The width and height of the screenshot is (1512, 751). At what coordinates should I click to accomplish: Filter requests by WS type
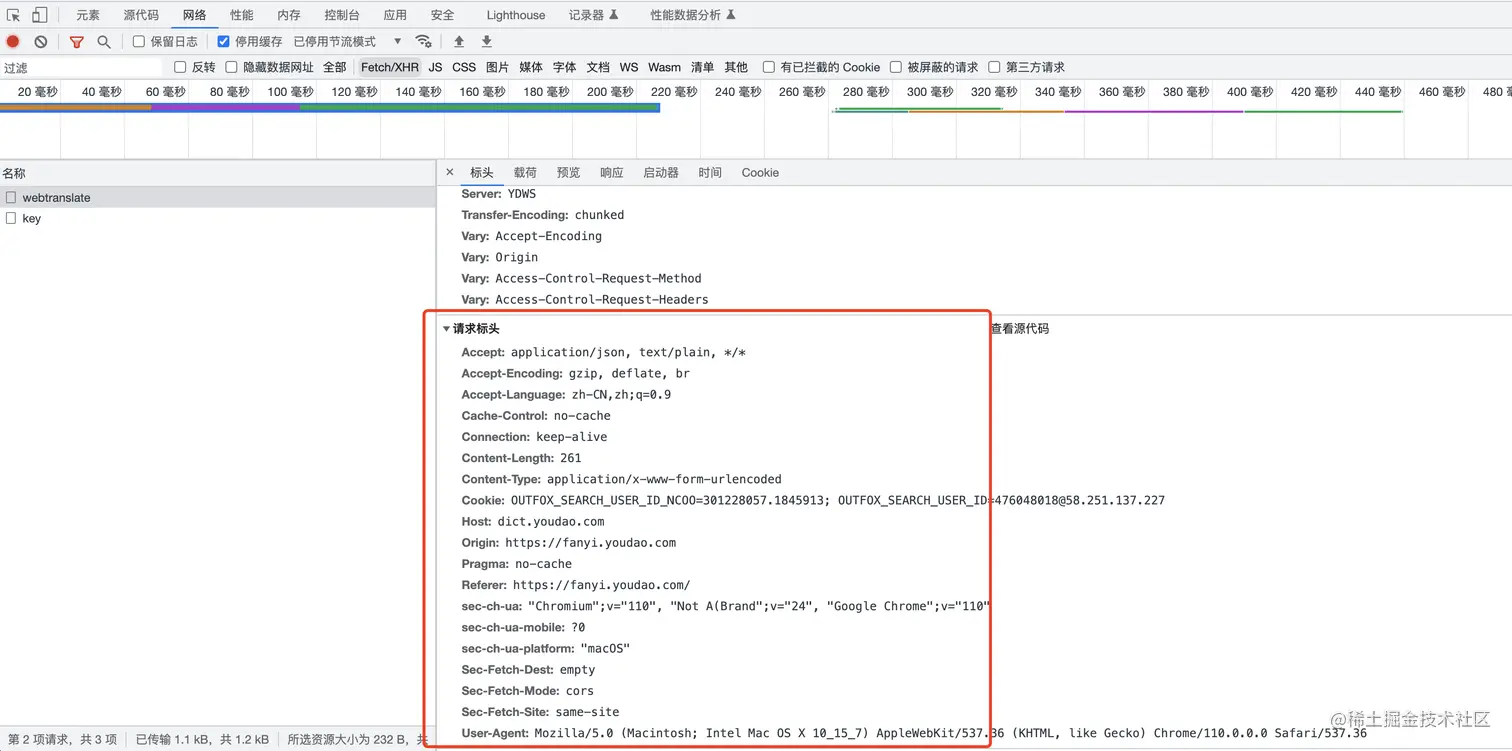point(629,67)
